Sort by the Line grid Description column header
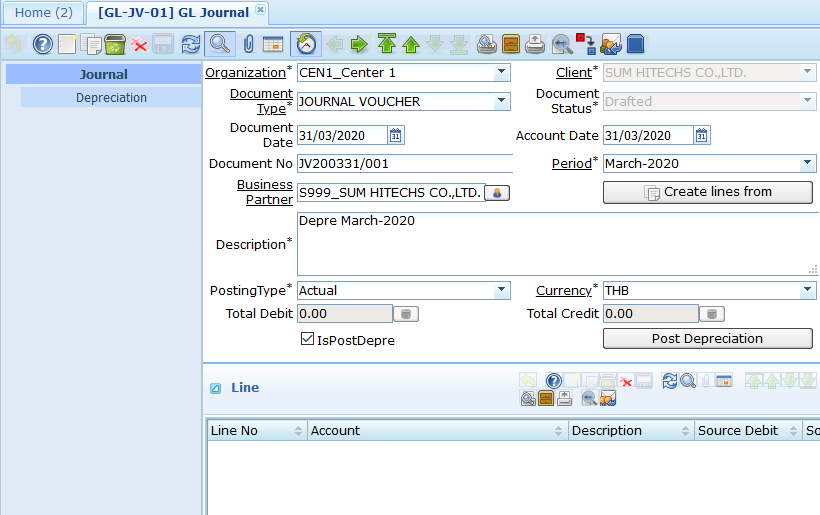Viewport: 820px width, 515px height. (631, 430)
